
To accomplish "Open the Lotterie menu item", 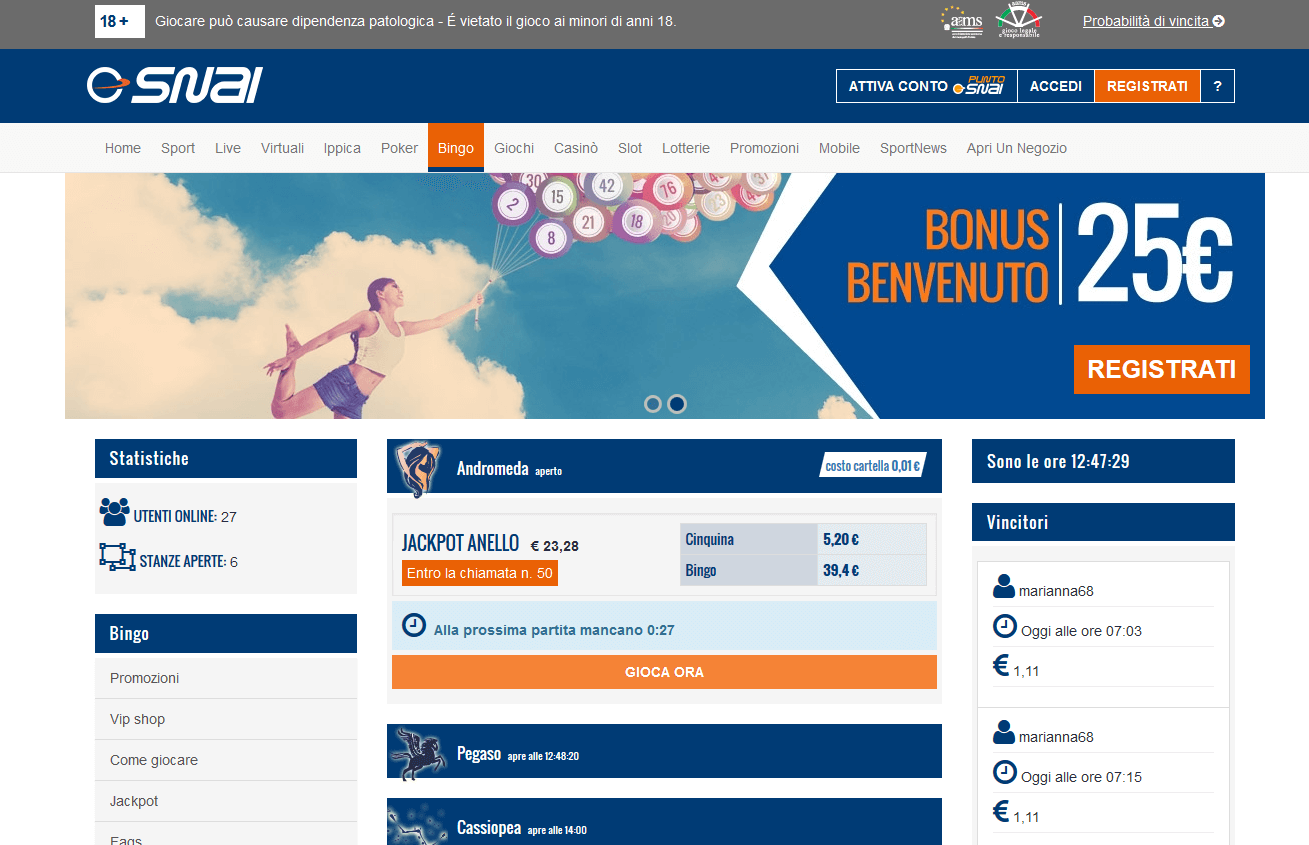I will (x=686, y=148).
